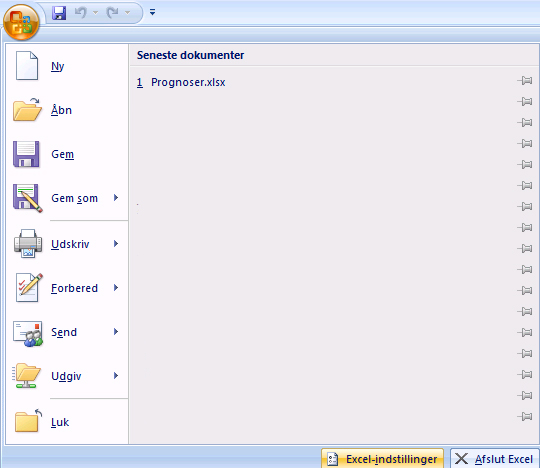Viewport: 540px width, 468px height.
Task: Expand the Gem som submenu arrow
Action: [x=116, y=198]
